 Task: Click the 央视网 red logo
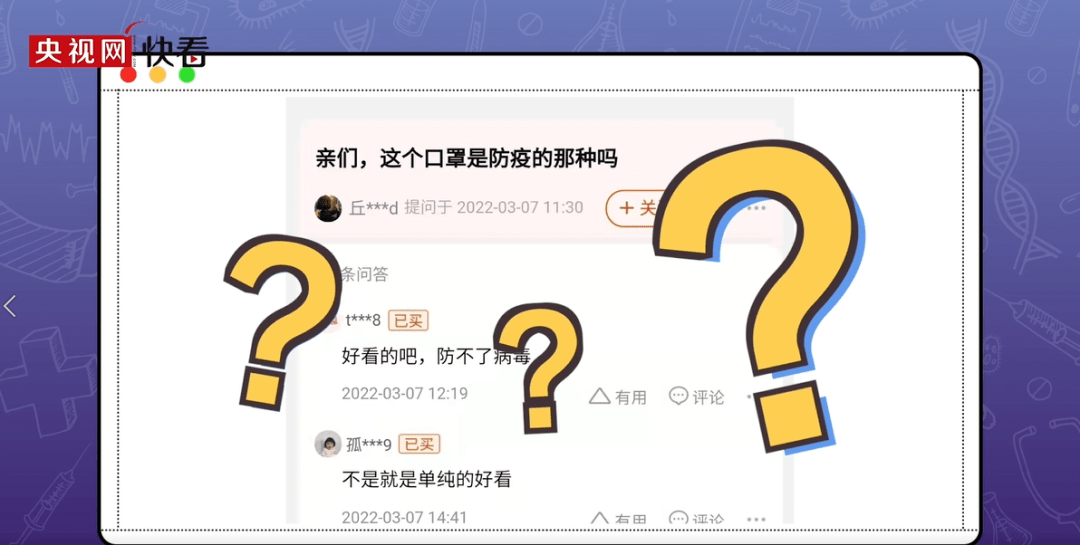click(78, 50)
